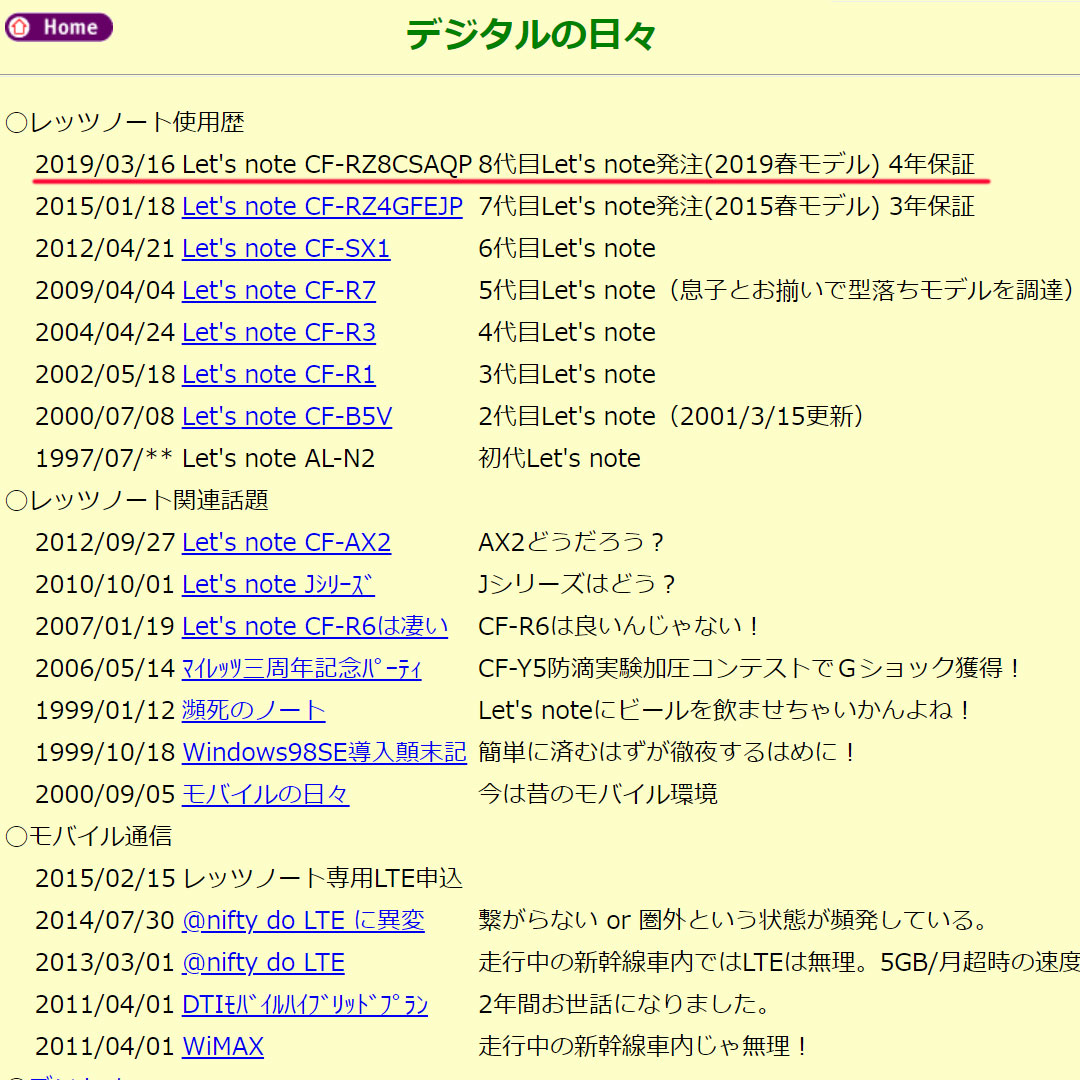Click the Let's note AL-N2 text
This screenshot has height=1080, width=1080.
click(278, 459)
